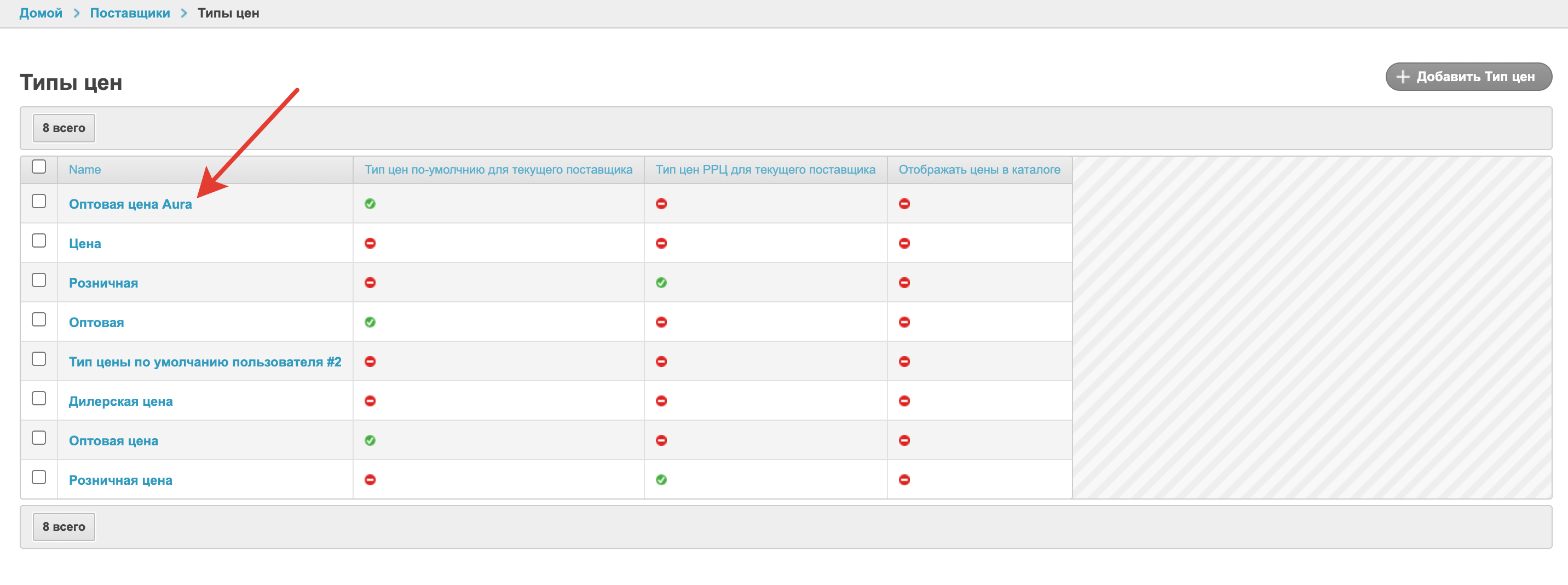The height and width of the screenshot is (585, 1568).
Task: Click the top 8 всего counter button
Action: [64, 128]
